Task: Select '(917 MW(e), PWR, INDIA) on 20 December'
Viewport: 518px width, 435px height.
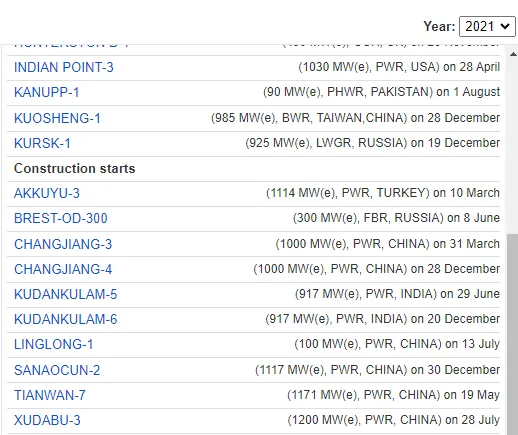Action: 383,319
